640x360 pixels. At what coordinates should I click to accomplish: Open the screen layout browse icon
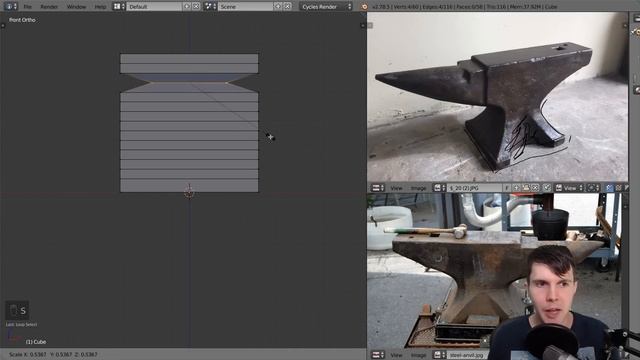coord(119,7)
